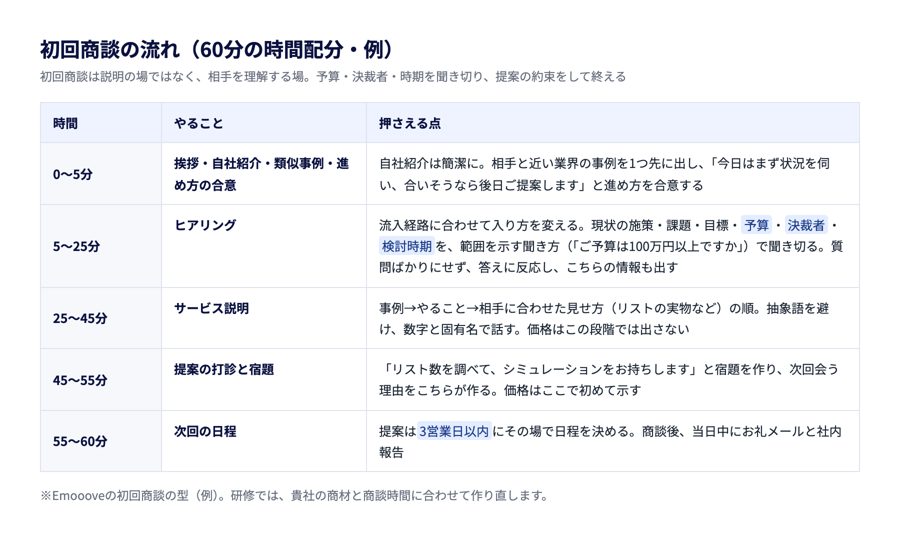Click the heading 初回商談の流れ（60分の時間配分・例）

click(x=217, y=50)
